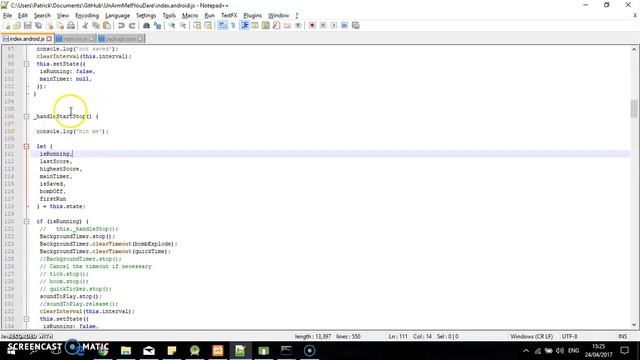Toggle the indent guide icon
This screenshot has height=360, width=640.
pyautogui.click(x=244, y=26)
